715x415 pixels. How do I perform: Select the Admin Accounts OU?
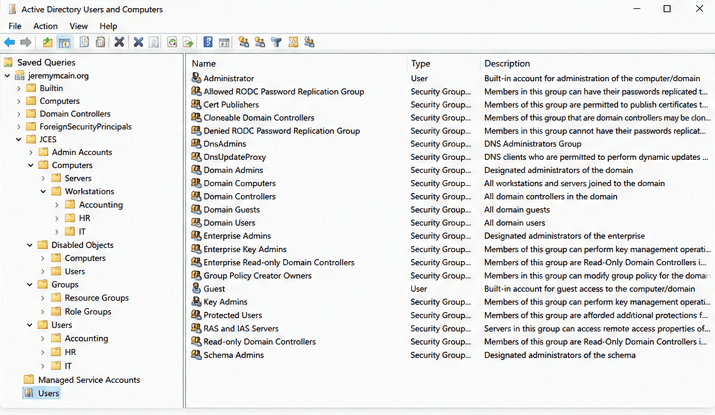pos(82,152)
